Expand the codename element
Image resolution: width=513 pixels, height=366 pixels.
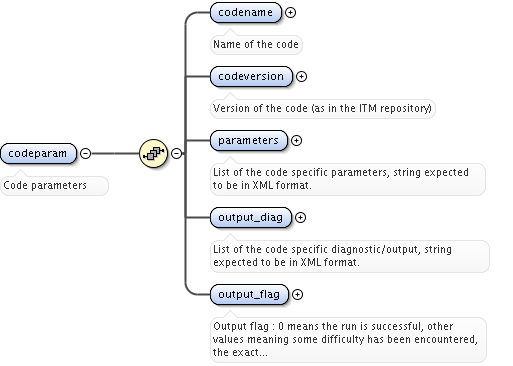pos(291,12)
